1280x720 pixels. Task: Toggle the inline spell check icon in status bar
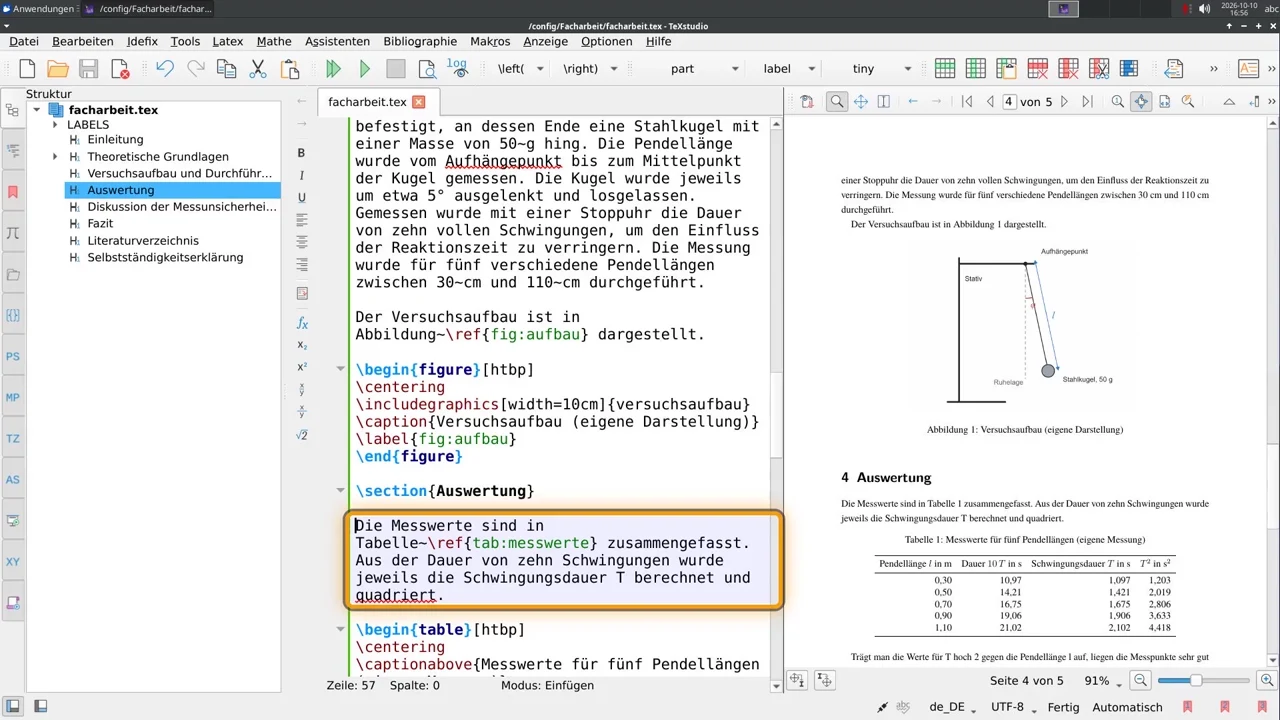(x=904, y=707)
